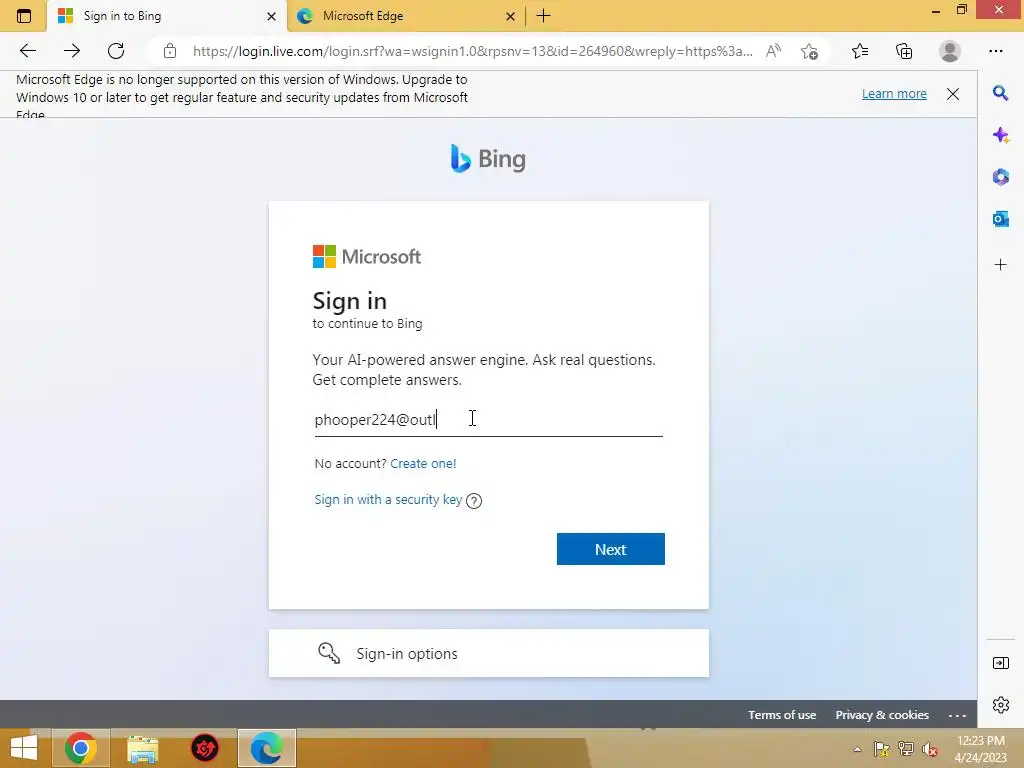
Task: Click the security key help question mark
Action: coord(474,501)
